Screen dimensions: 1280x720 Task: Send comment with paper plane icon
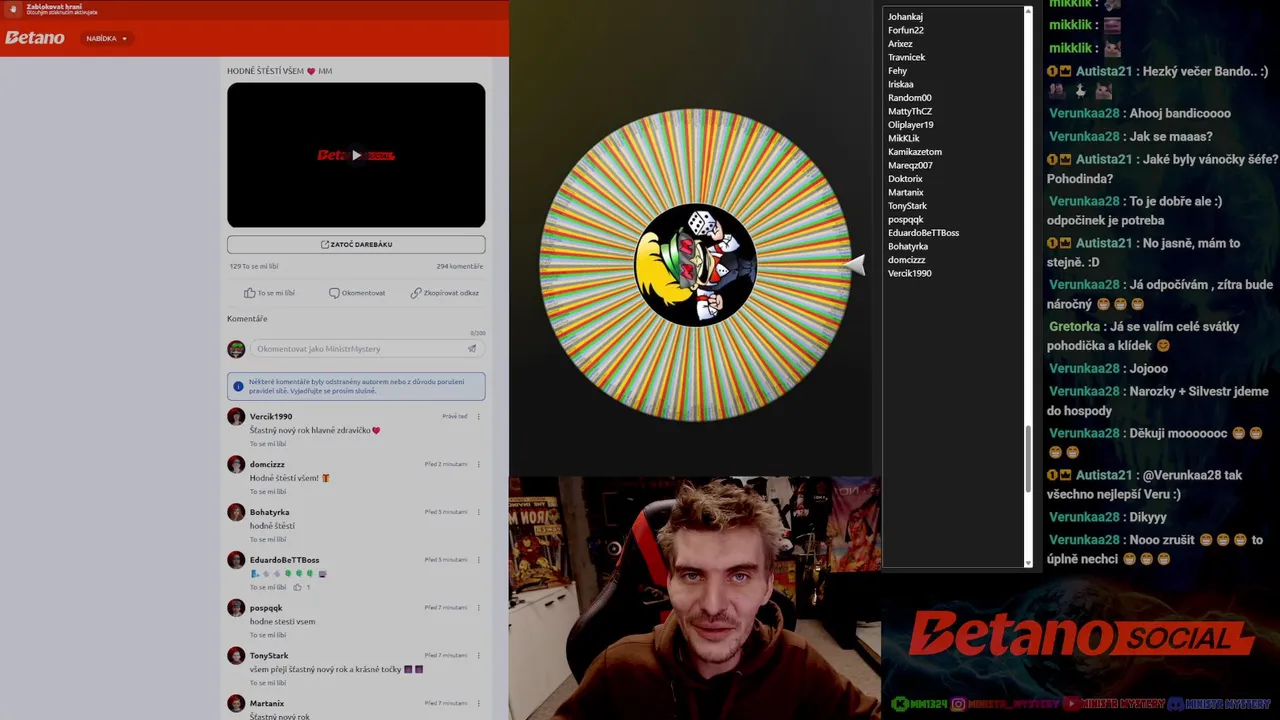472,349
